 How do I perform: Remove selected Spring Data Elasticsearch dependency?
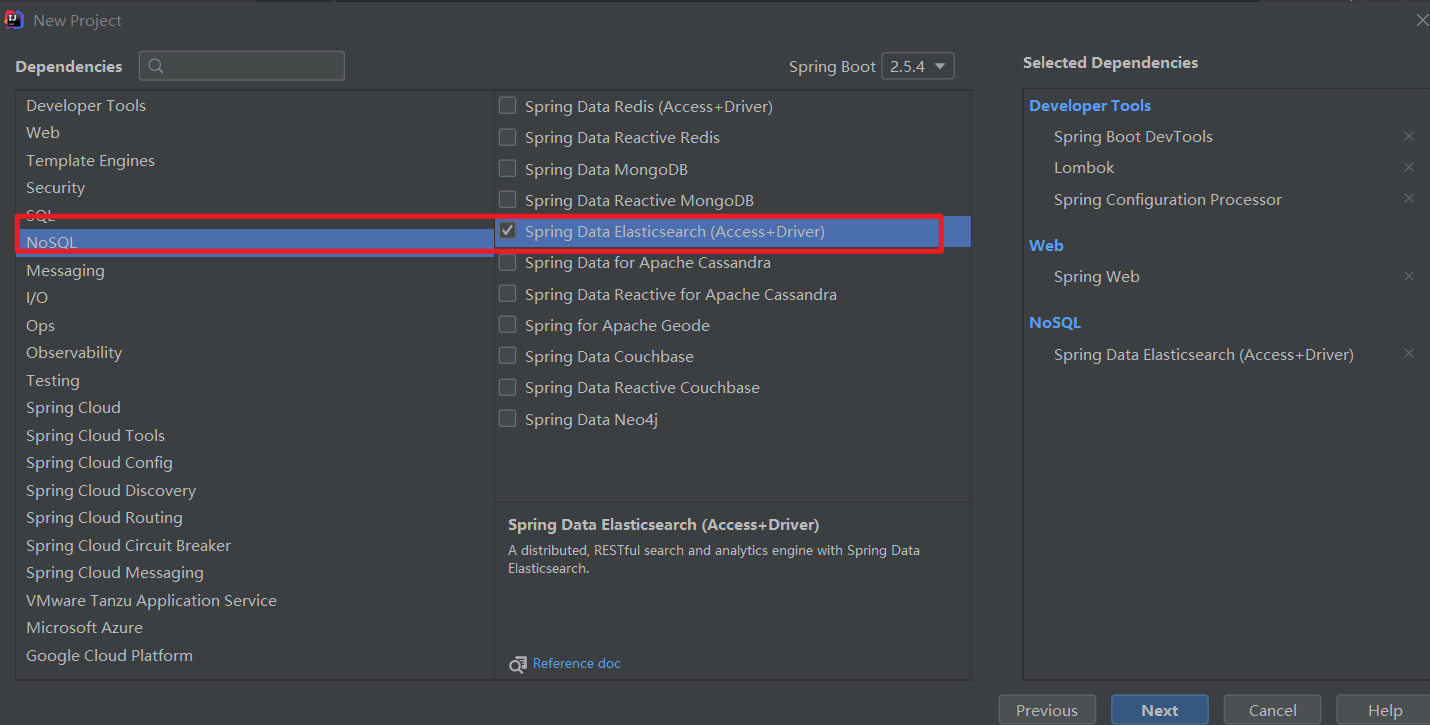1409,354
